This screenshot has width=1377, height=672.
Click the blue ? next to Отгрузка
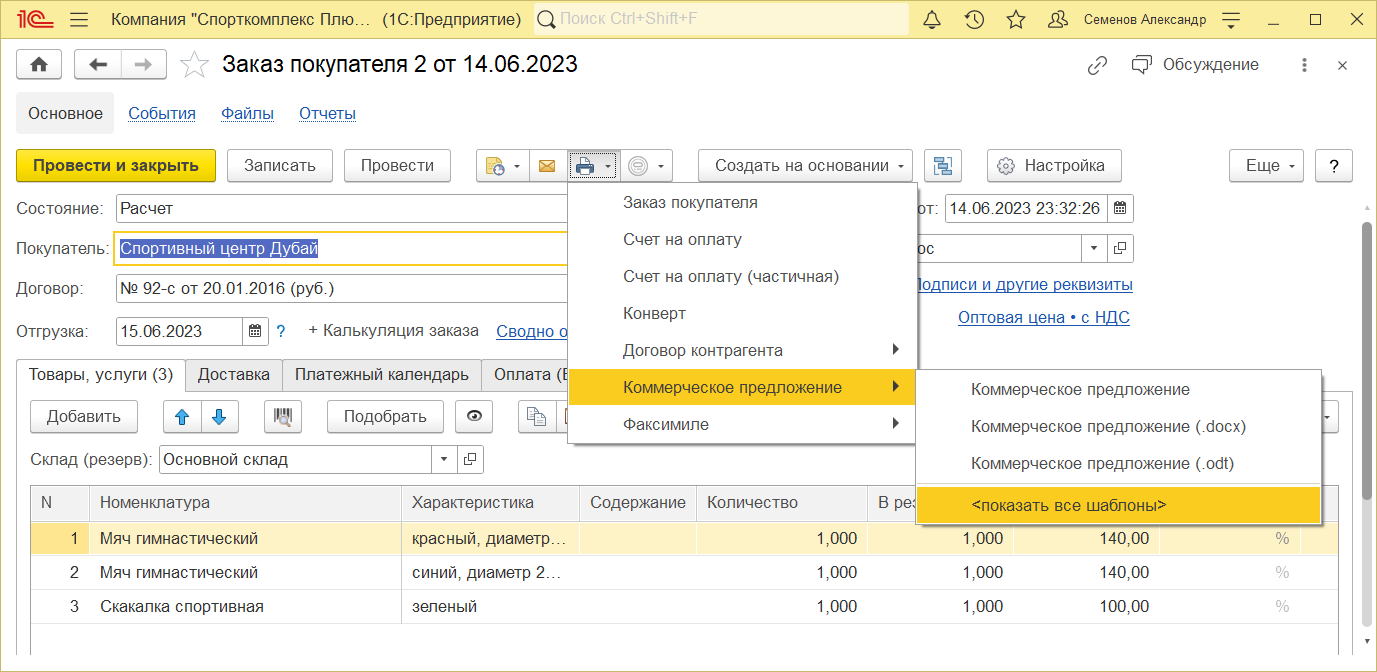(x=281, y=331)
